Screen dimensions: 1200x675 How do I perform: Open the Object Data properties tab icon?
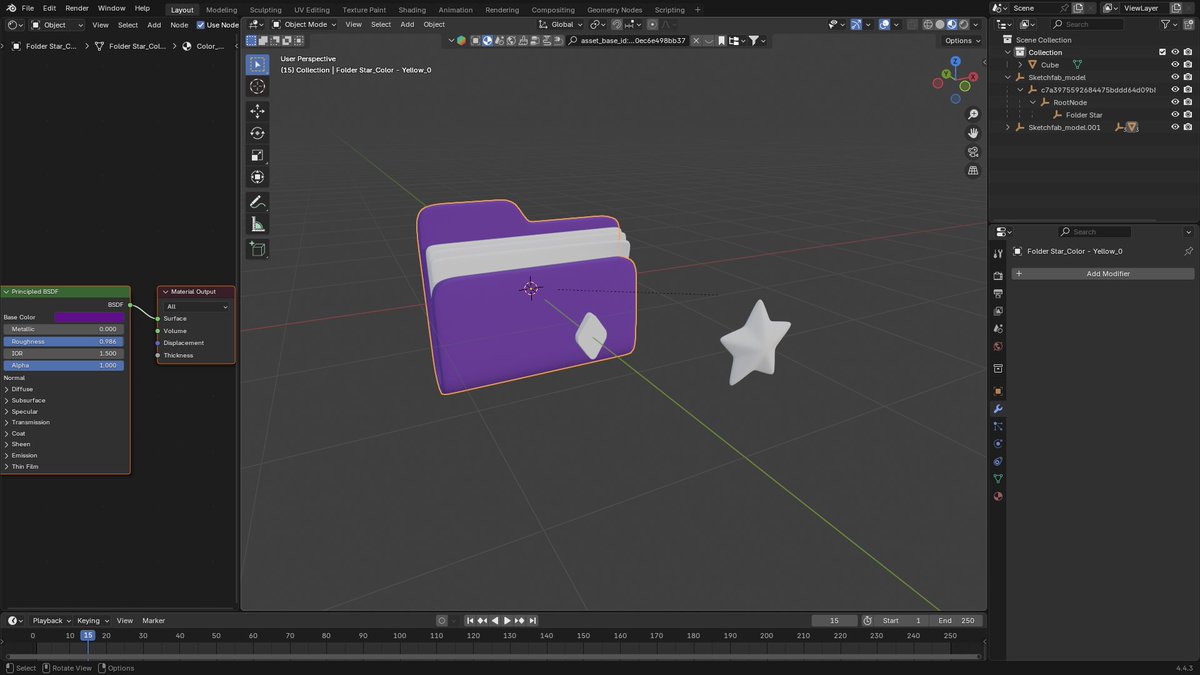click(x=998, y=479)
